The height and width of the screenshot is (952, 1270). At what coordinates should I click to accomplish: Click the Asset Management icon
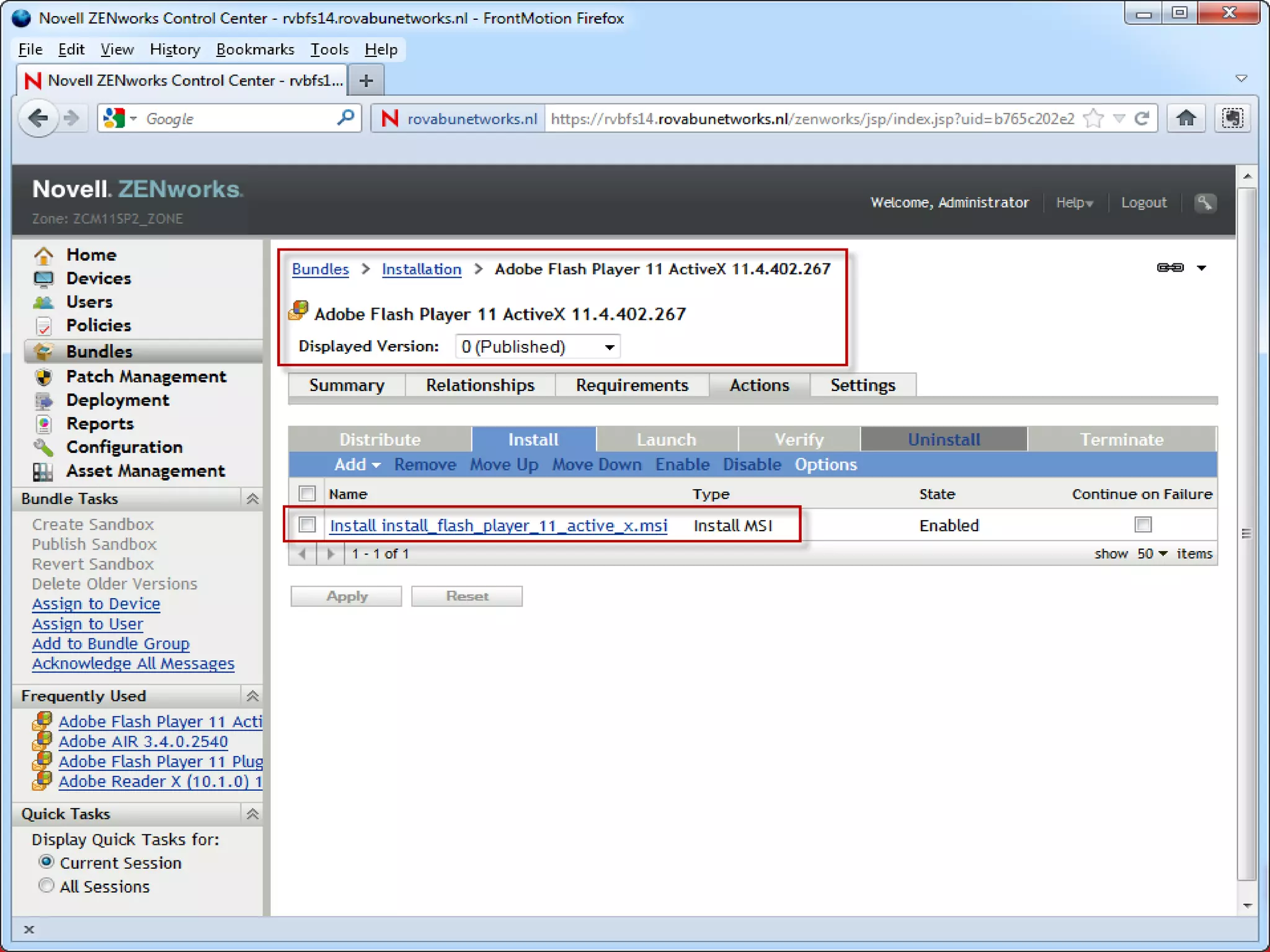click(43, 472)
